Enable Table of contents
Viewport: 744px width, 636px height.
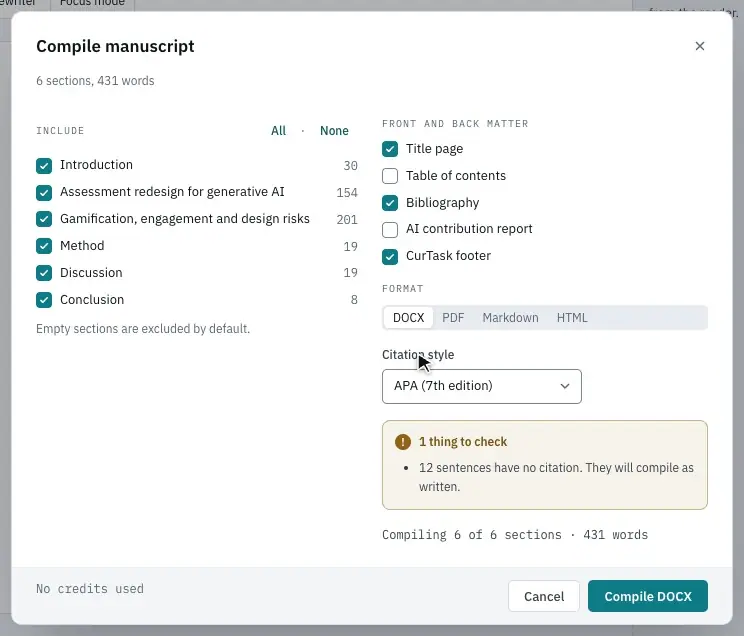(390, 176)
